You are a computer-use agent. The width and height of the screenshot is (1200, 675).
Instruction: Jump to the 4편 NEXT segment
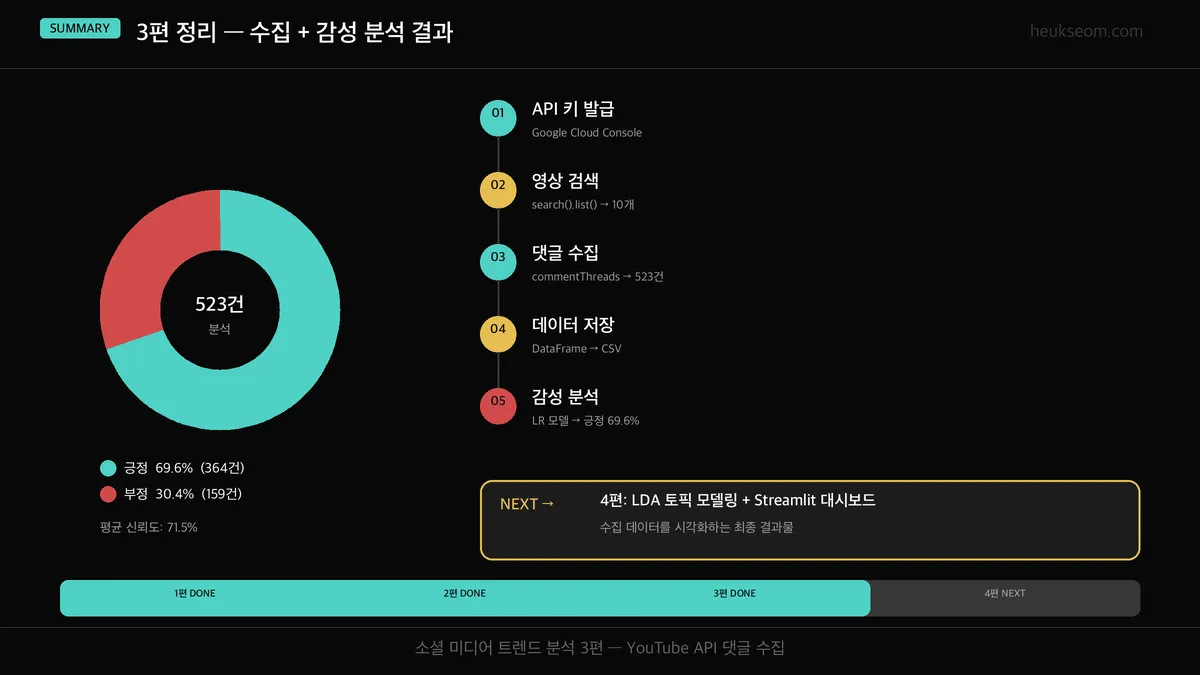click(x=1005, y=594)
